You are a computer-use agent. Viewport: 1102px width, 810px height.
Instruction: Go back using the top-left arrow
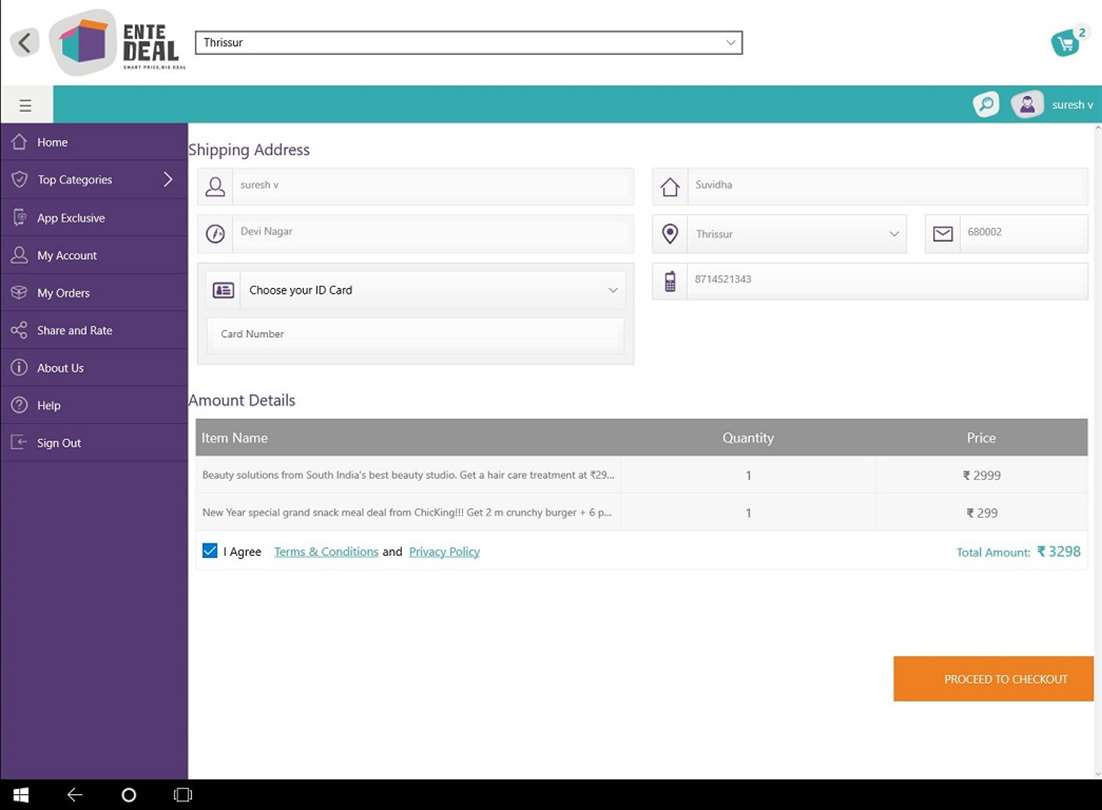click(25, 43)
